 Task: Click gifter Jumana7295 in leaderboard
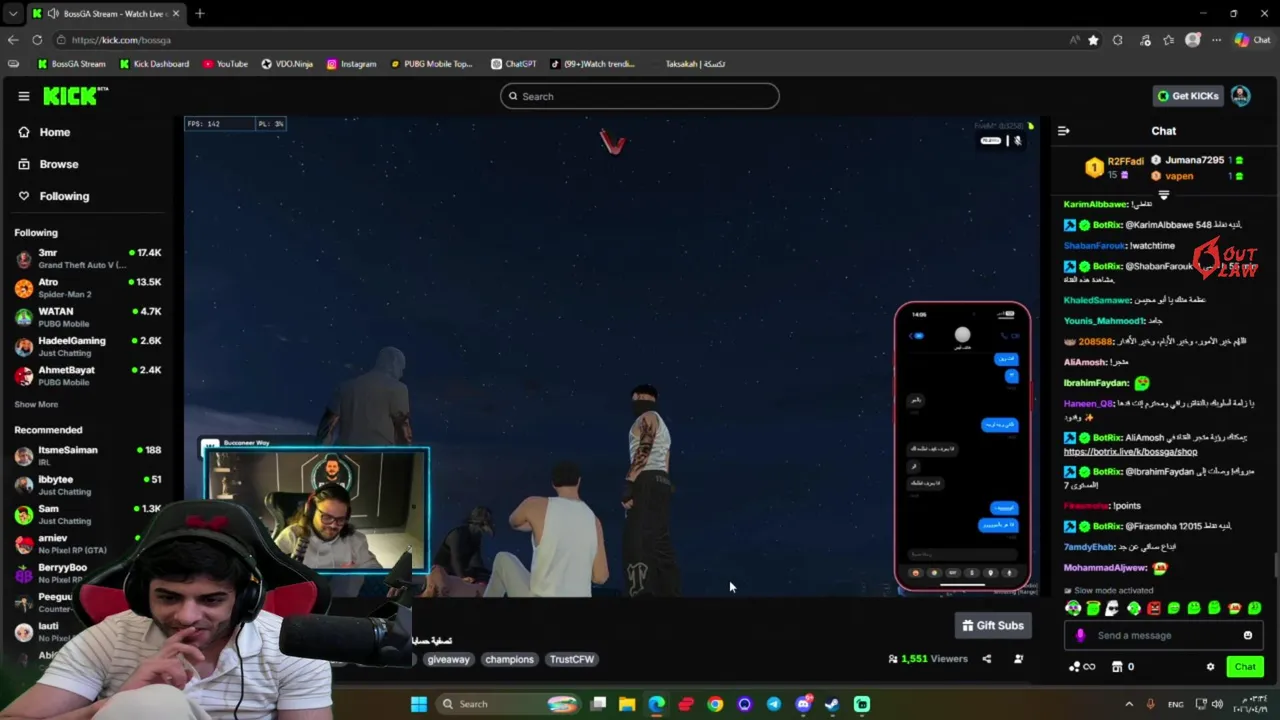pos(1194,160)
